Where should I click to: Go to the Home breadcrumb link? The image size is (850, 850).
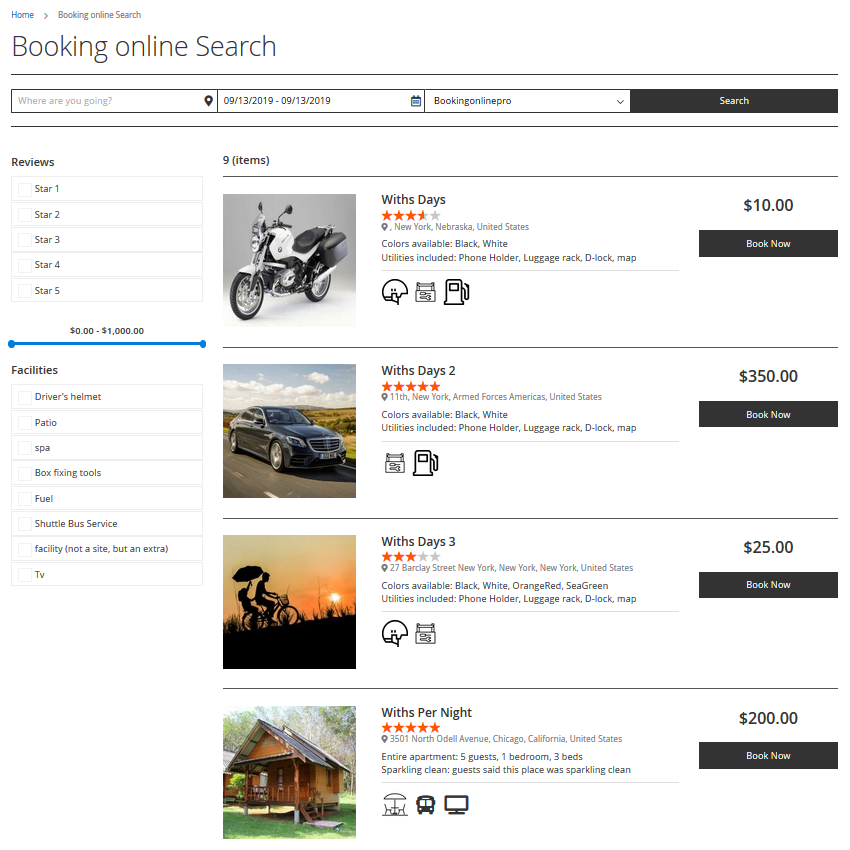pos(22,15)
